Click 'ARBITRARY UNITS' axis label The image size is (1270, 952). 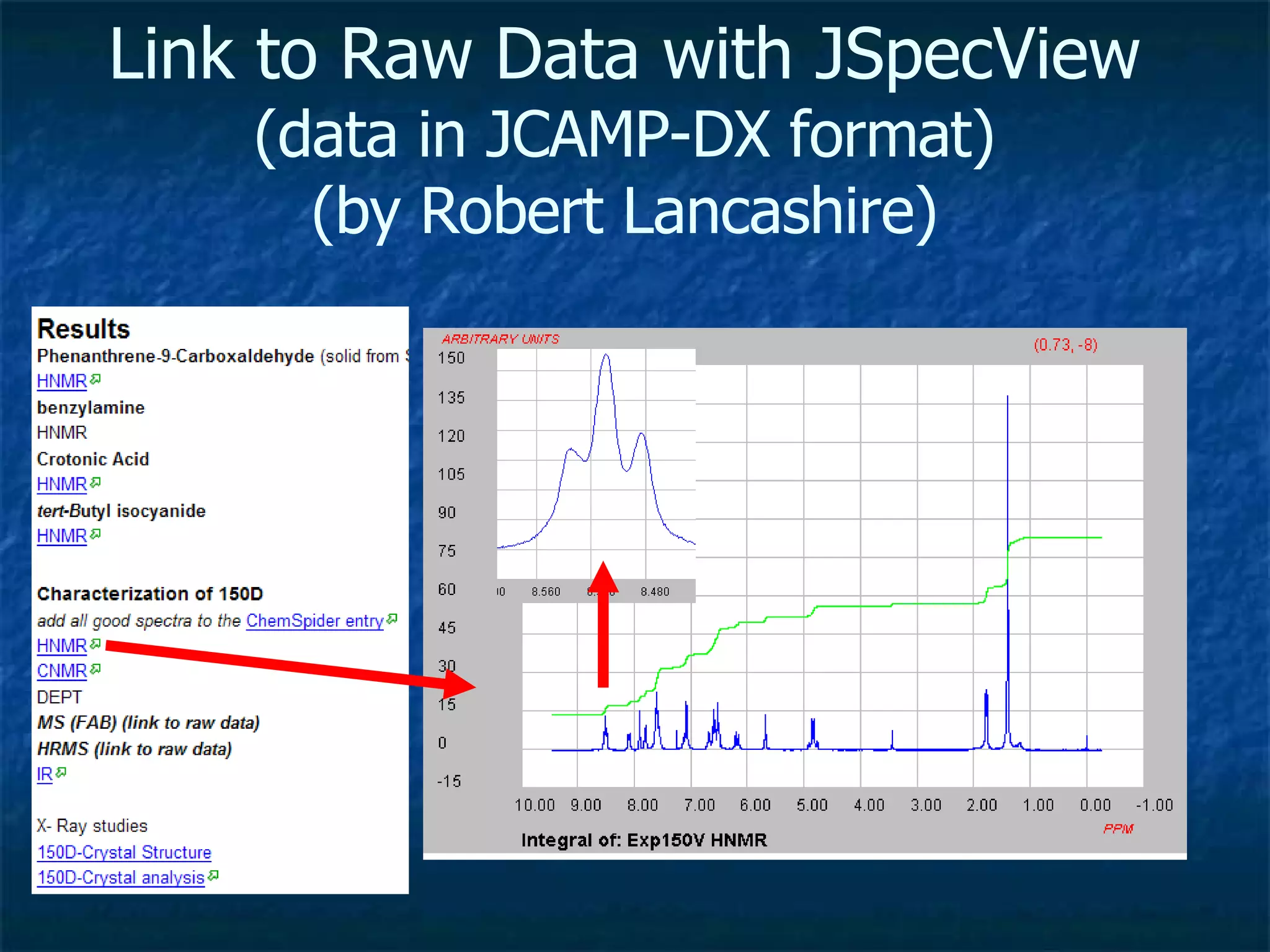point(500,339)
